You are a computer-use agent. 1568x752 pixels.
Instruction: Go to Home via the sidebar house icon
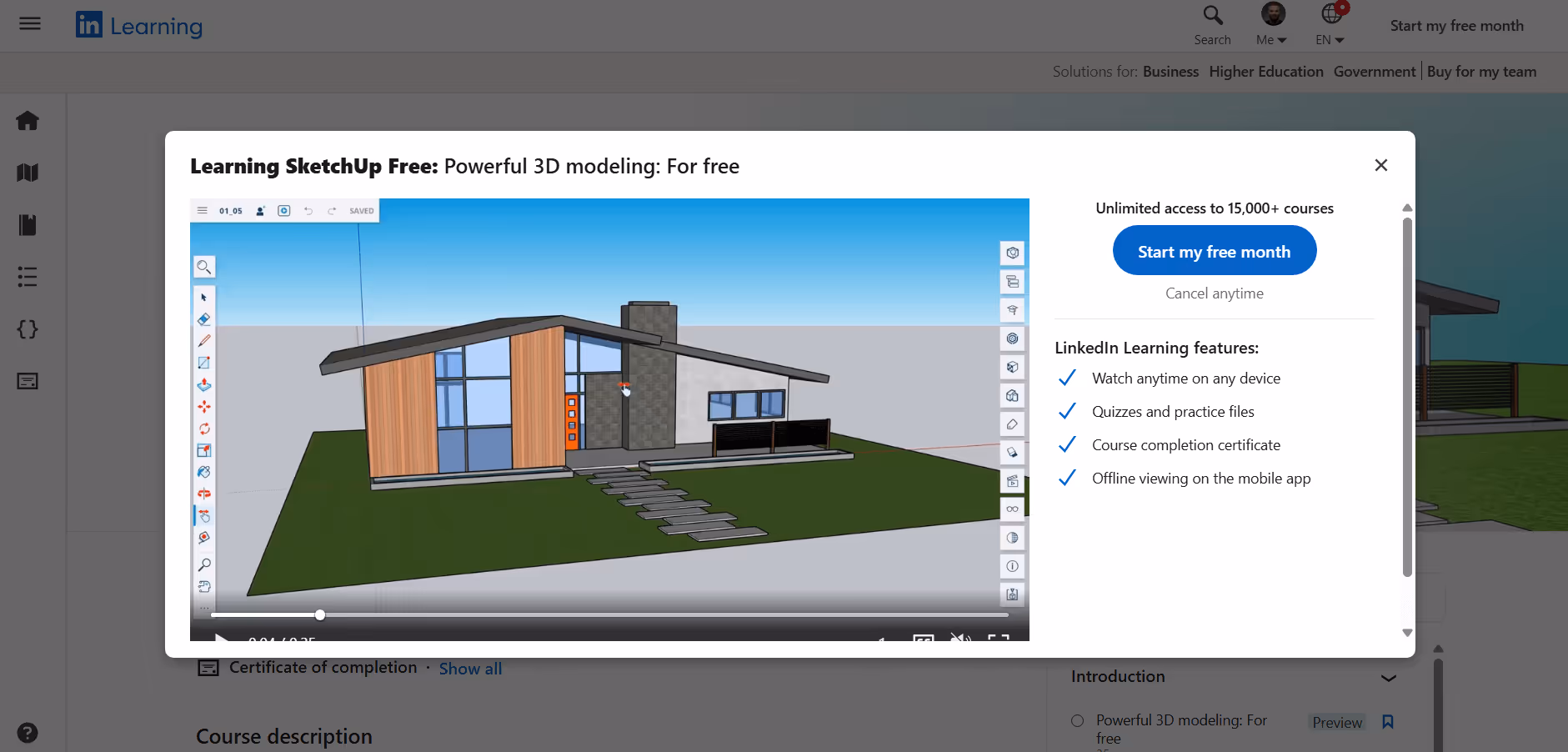click(28, 121)
